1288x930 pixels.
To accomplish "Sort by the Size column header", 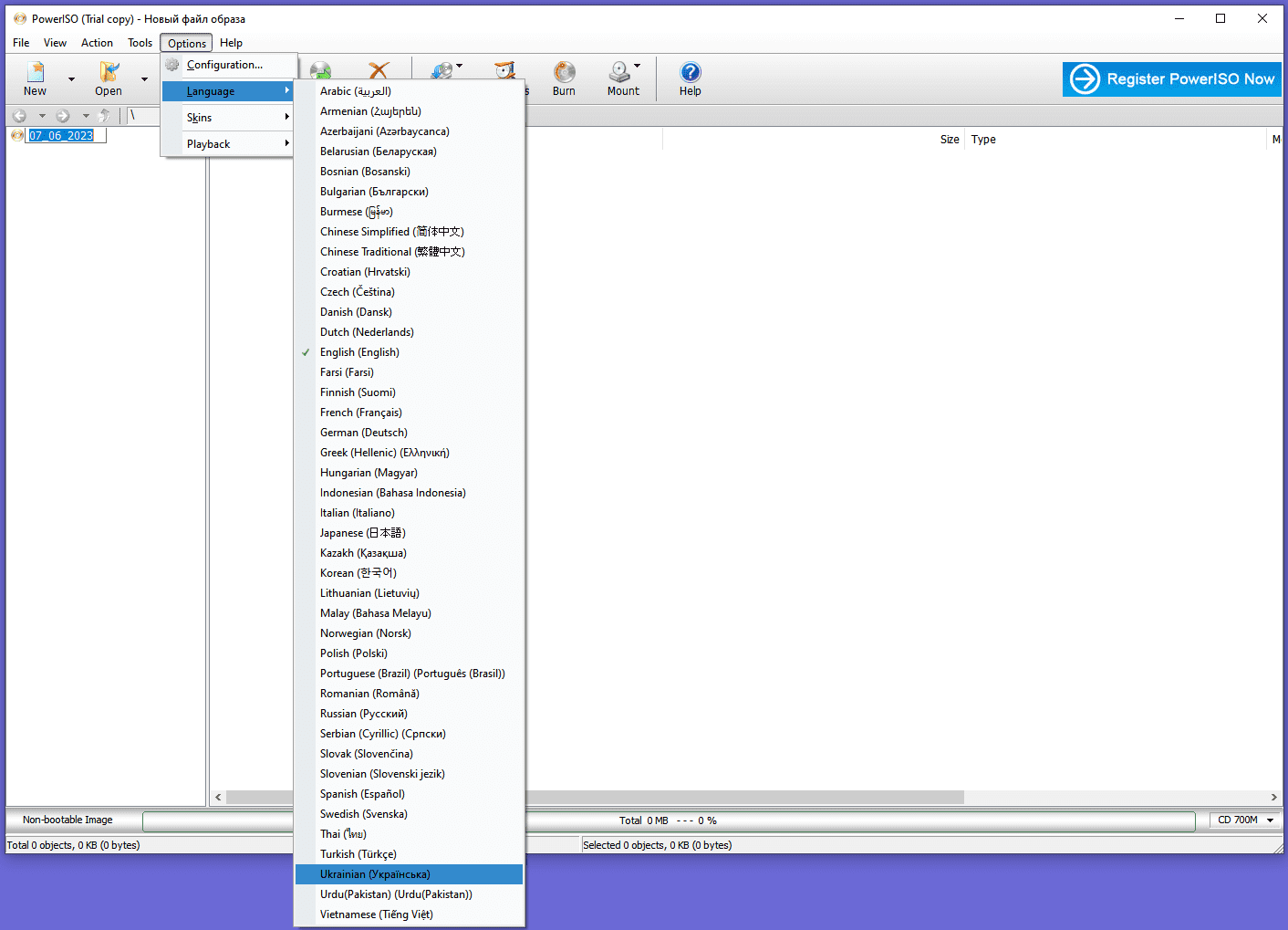I will coord(950,140).
